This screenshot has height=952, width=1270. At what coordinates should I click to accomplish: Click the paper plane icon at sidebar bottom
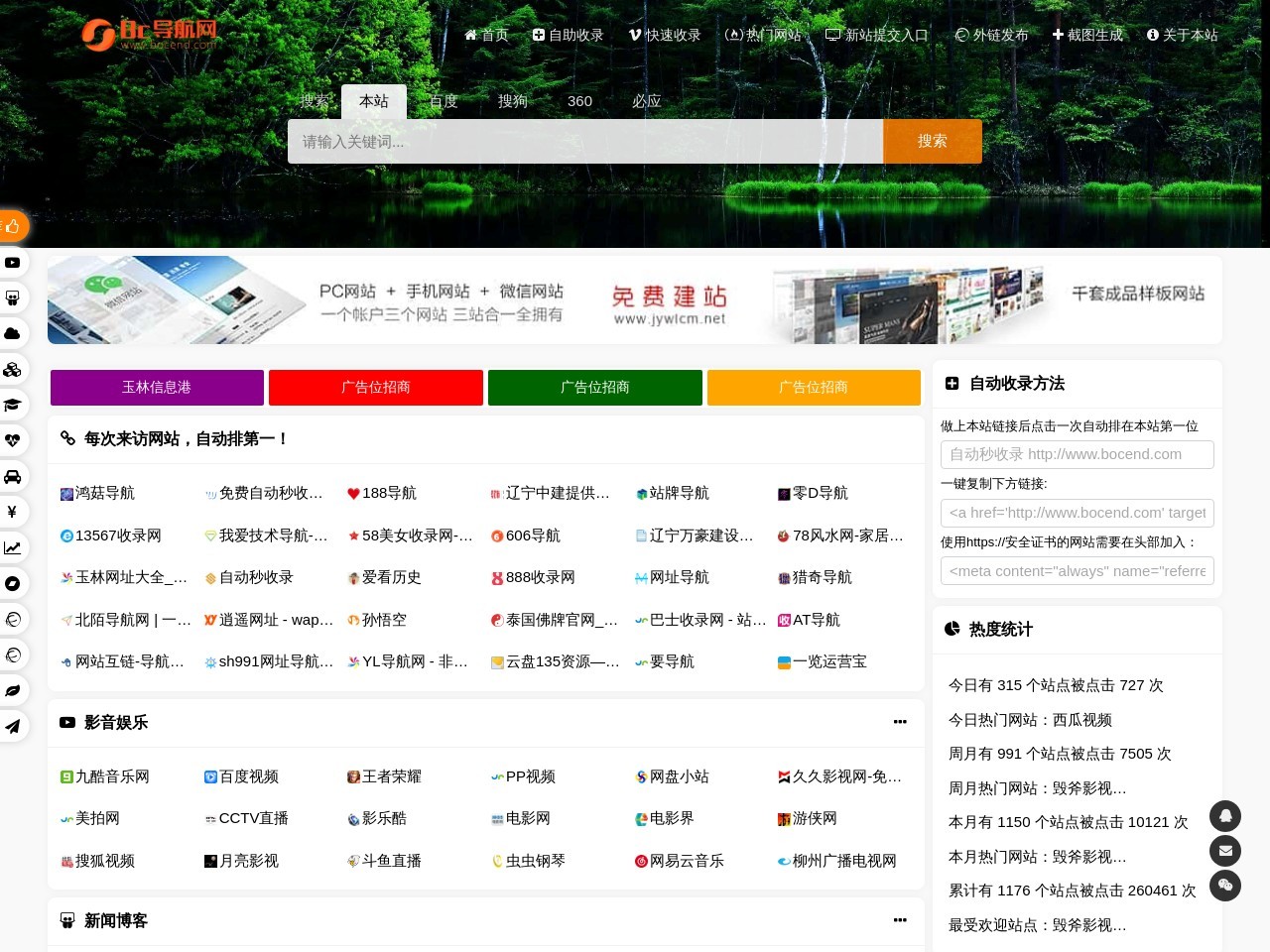(x=13, y=726)
